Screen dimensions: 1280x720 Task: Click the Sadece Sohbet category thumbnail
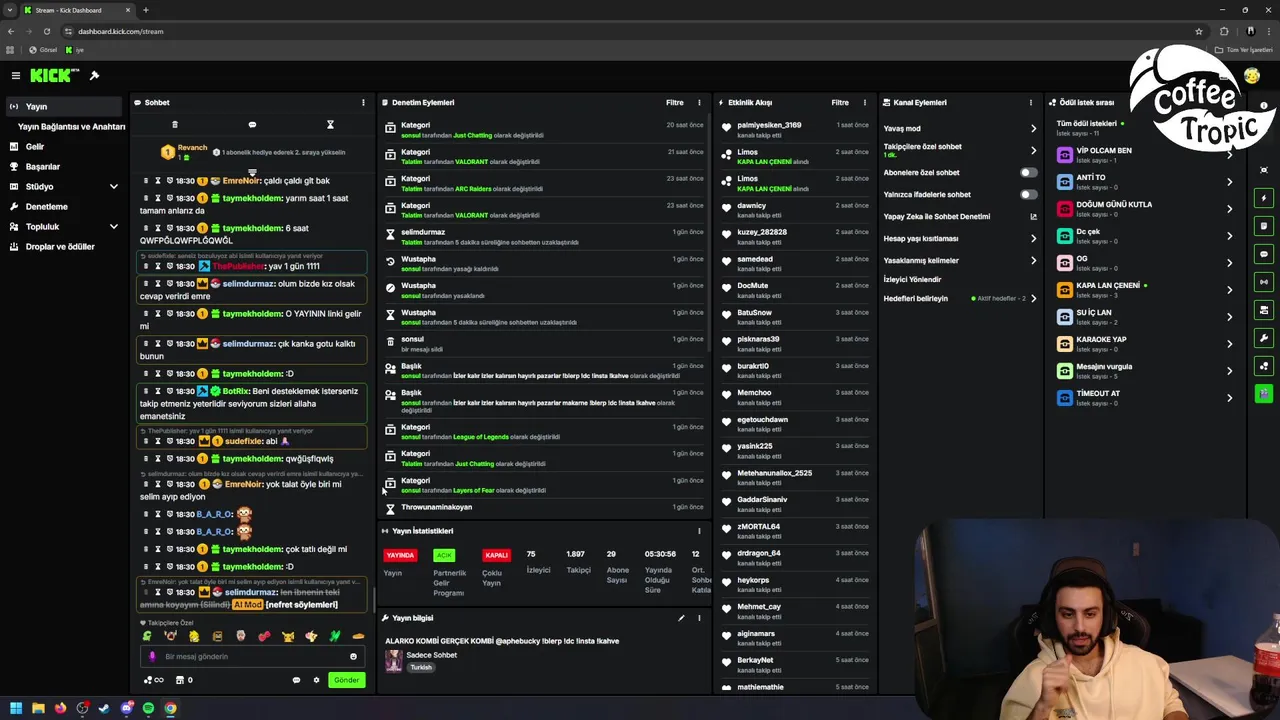pyautogui.click(x=394, y=660)
